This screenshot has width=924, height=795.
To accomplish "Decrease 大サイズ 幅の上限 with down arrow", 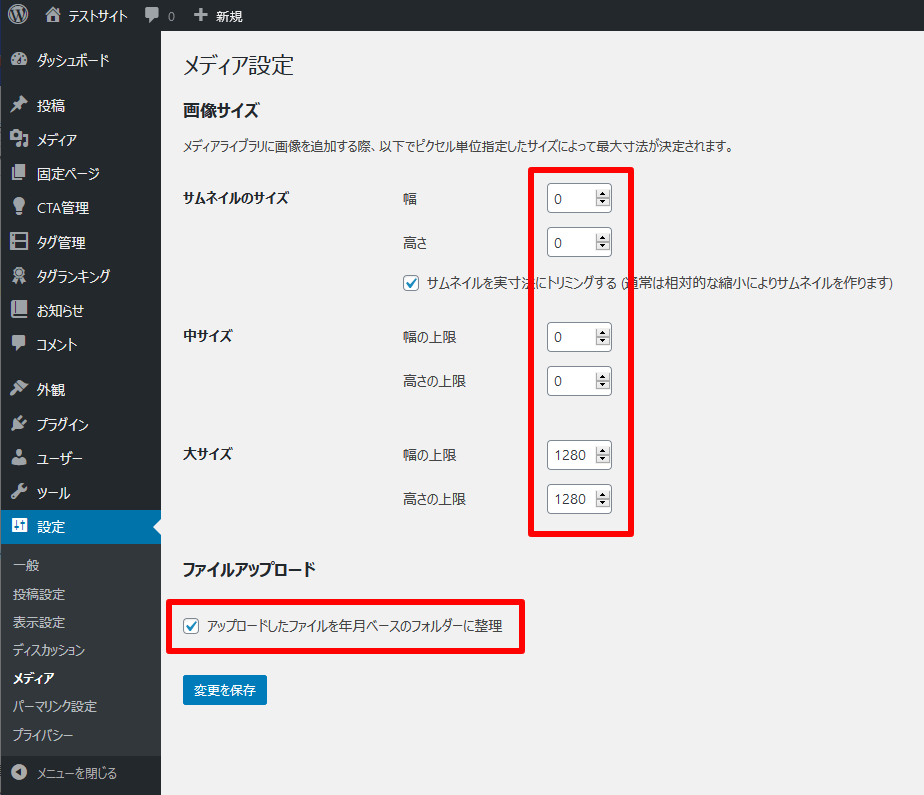I will (602, 458).
